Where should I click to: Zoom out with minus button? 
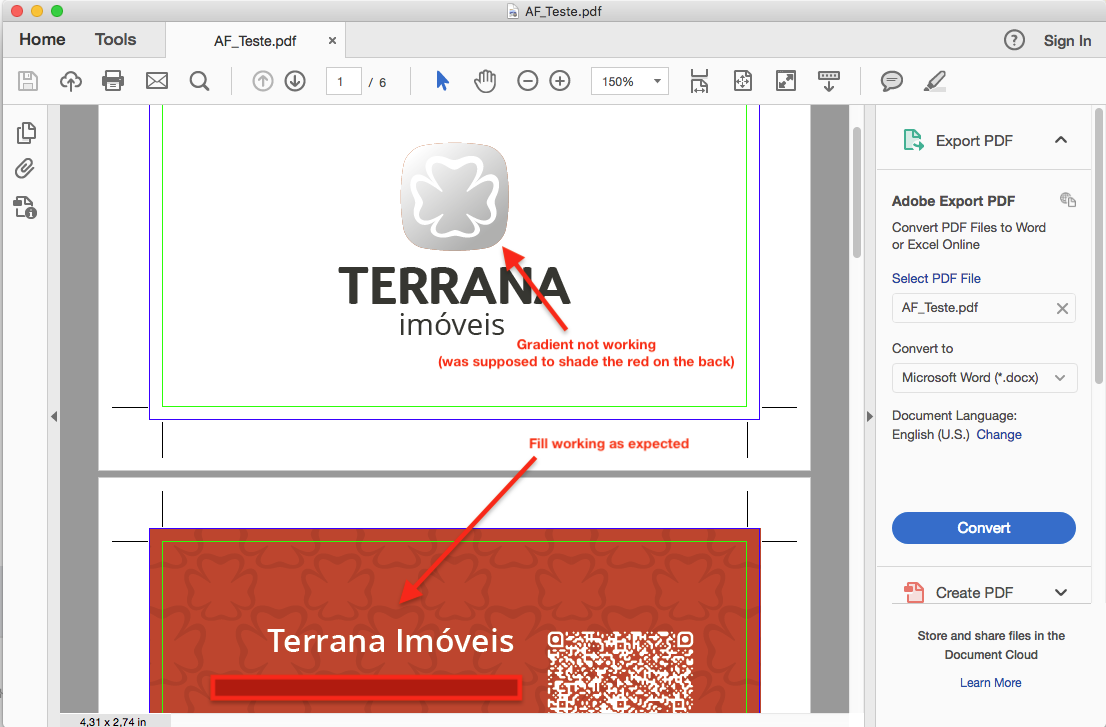(x=528, y=81)
